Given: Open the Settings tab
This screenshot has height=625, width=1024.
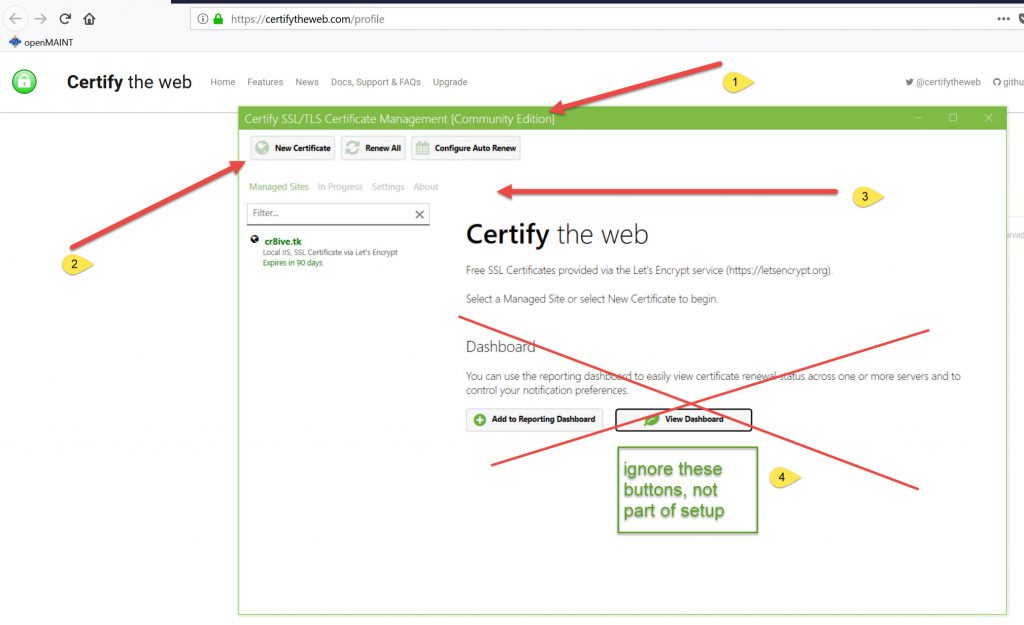Looking at the screenshot, I should [388, 187].
